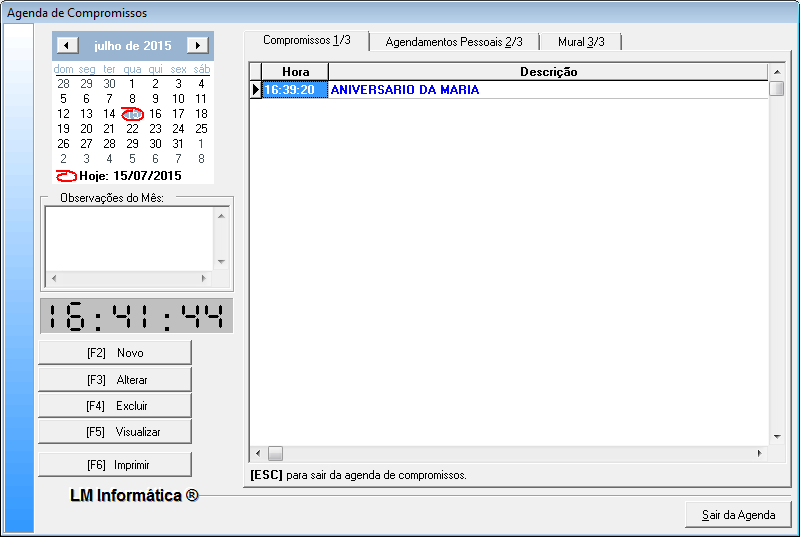The width and height of the screenshot is (800, 537).
Task: Select day 22 in the calendar
Action: click(132, 129)
